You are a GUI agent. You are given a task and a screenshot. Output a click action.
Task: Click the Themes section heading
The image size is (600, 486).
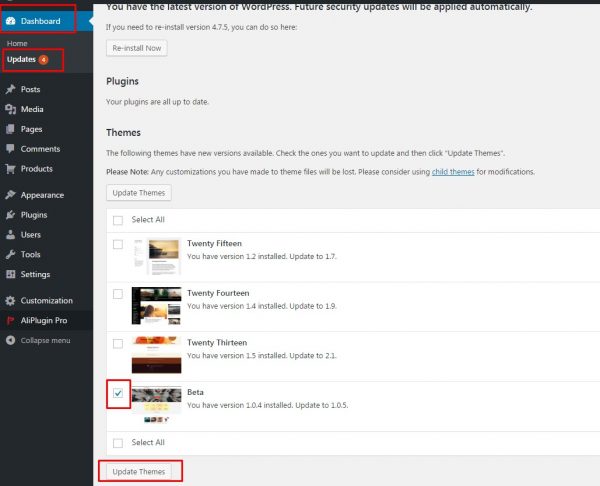(x=123, y=133)
